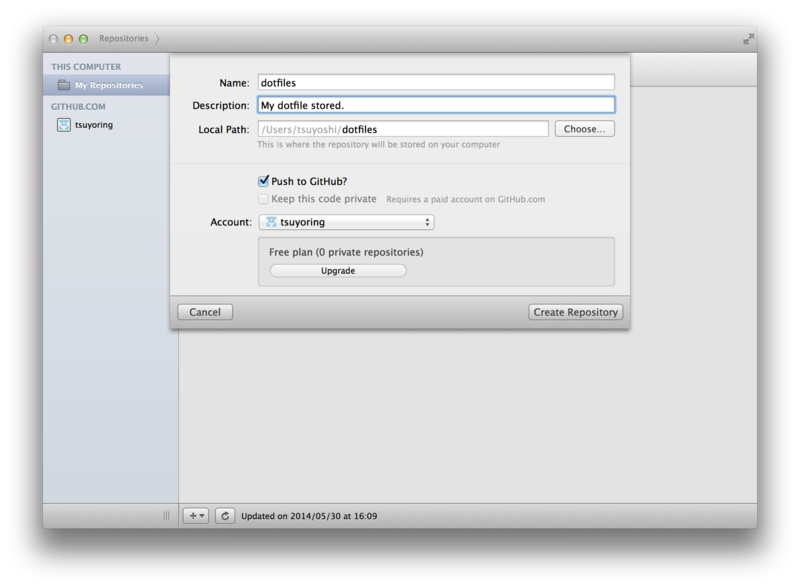Click 'Free plan (0 private repositories)' text
The image size is (800, 588).
(346, 252)
